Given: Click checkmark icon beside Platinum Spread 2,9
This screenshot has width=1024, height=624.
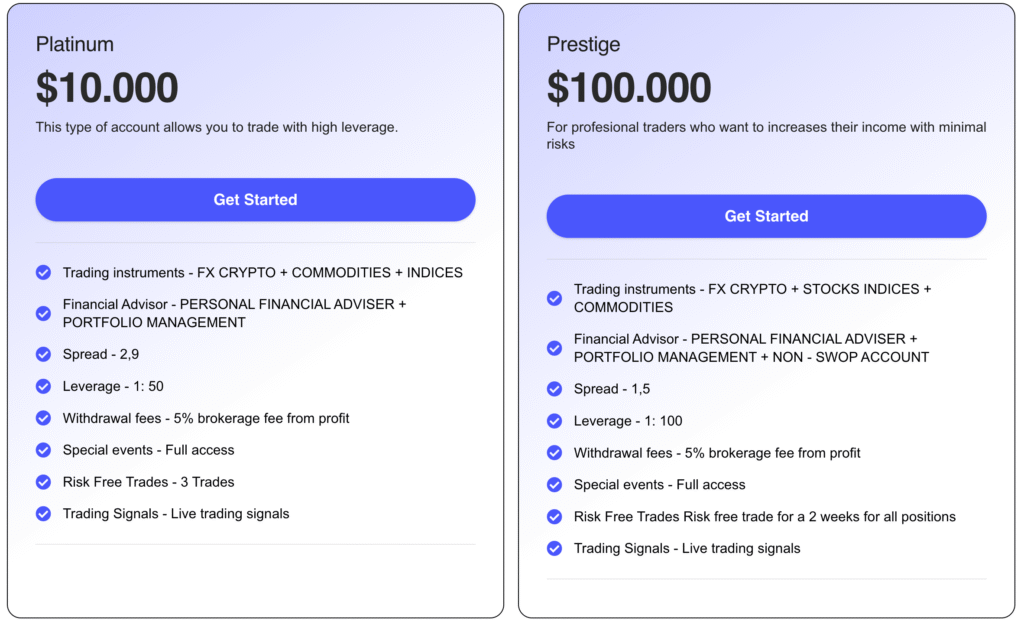Looking at the screenshot, I should tap(43, 354).
